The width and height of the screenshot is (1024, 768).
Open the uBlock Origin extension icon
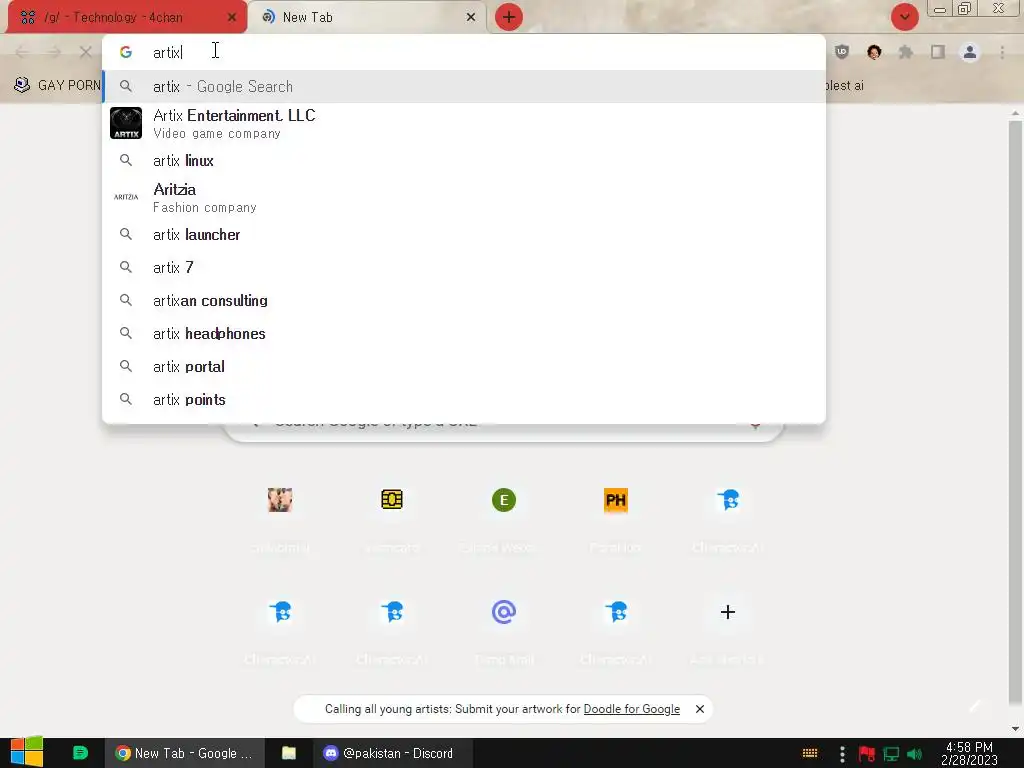(842, 52)
